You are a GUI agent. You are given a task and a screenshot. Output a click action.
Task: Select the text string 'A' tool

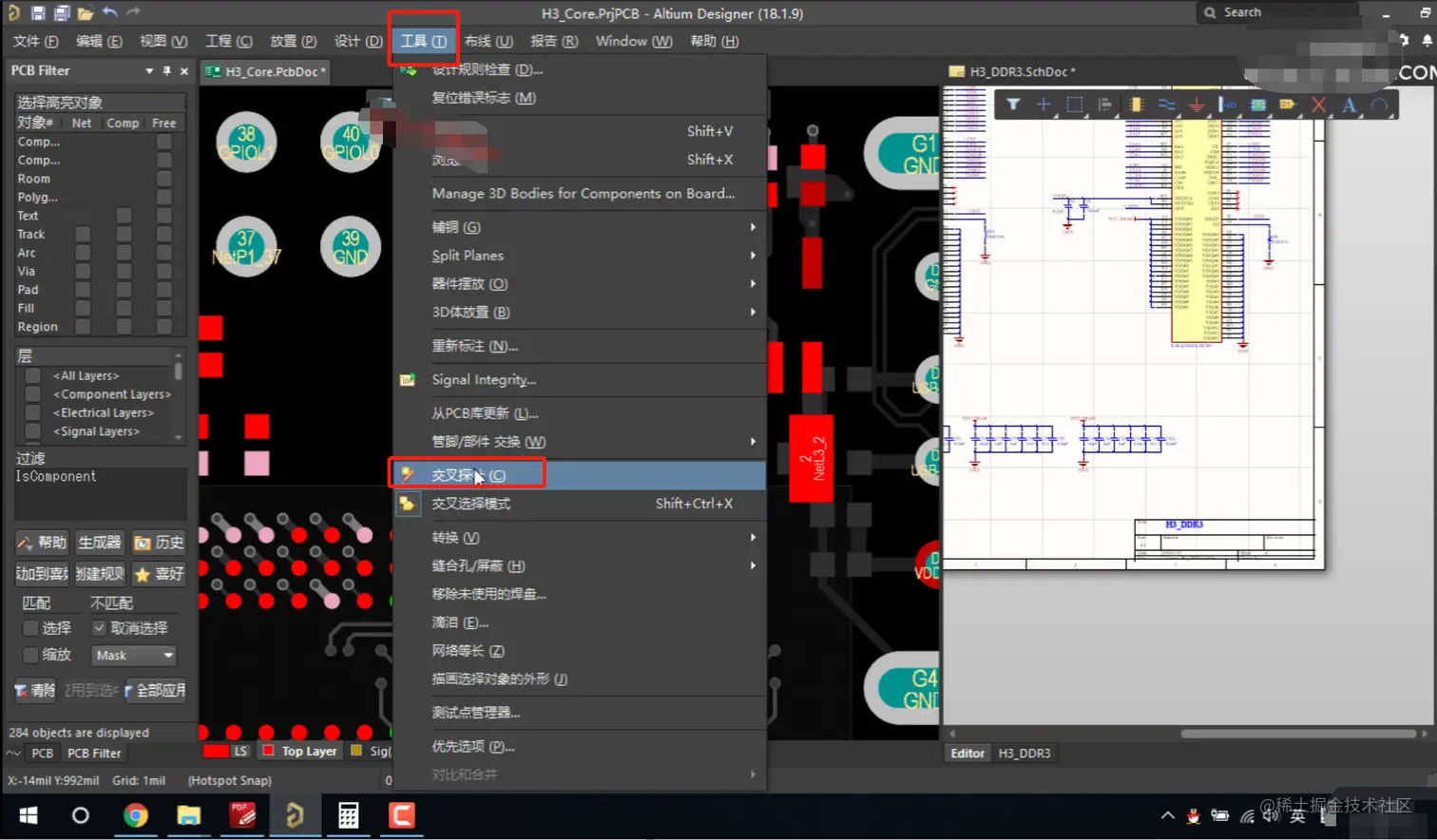coord(1349,105)
